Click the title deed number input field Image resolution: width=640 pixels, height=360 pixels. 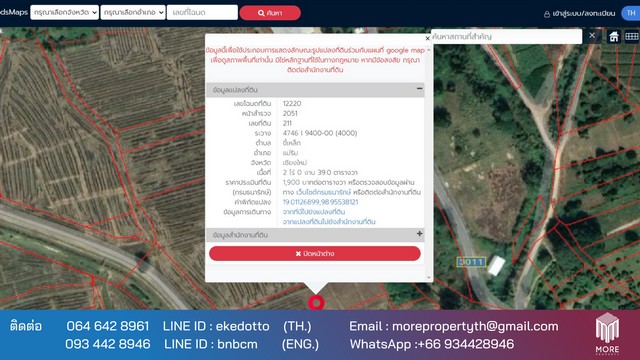pyautogui.click(x=202, y=13)
